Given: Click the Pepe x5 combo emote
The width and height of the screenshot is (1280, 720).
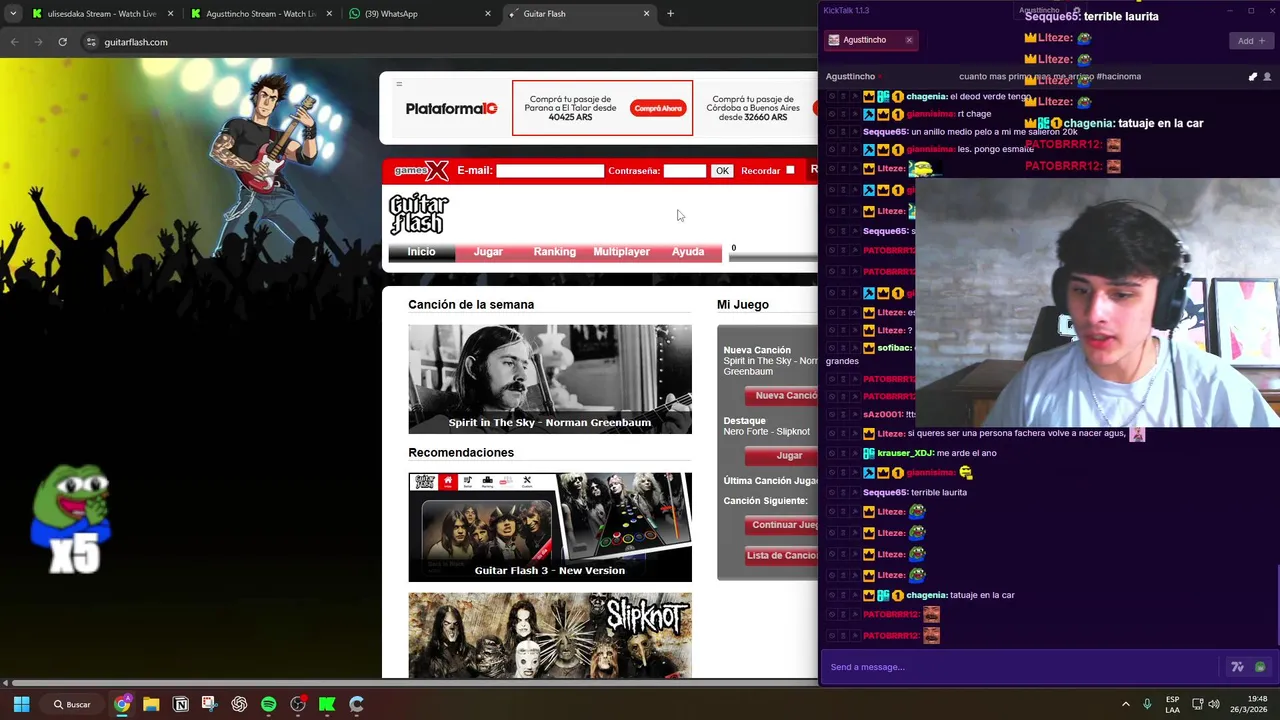Looking at the screenshot, I should tap(72, 518).
